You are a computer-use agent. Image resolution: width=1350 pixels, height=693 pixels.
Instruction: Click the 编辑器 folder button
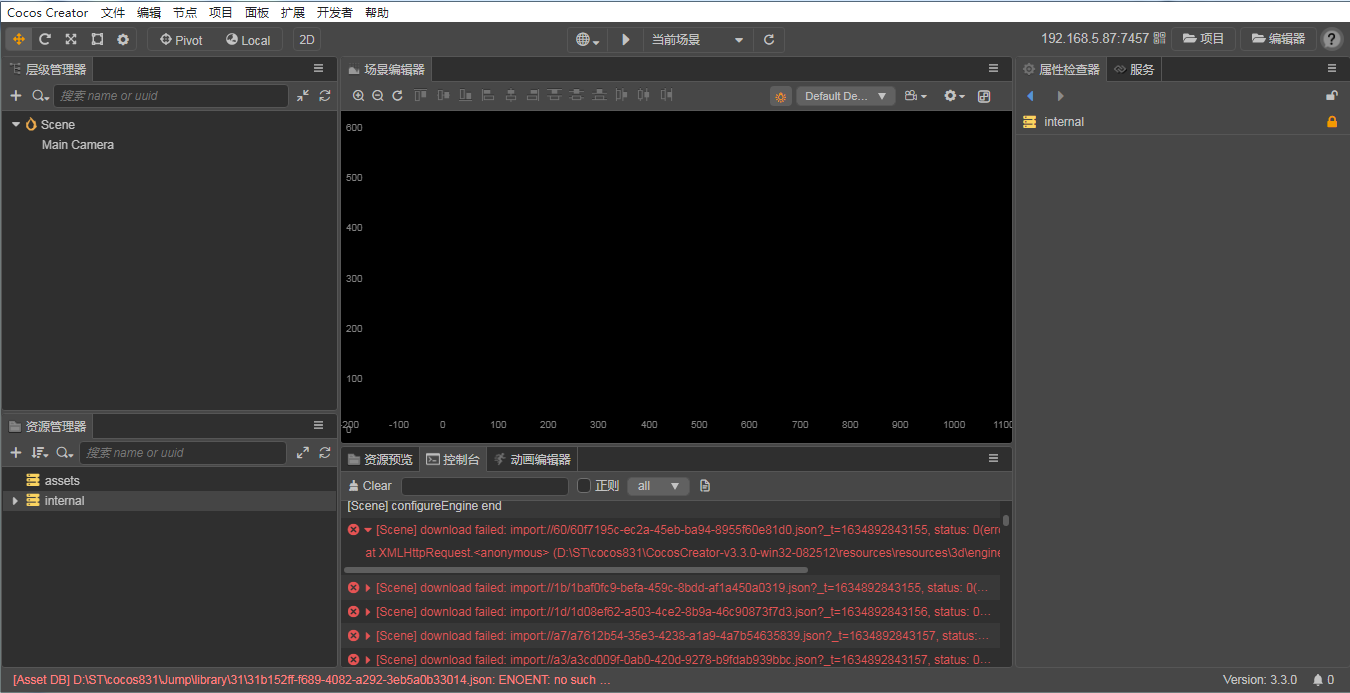[x=1277, y=39]
